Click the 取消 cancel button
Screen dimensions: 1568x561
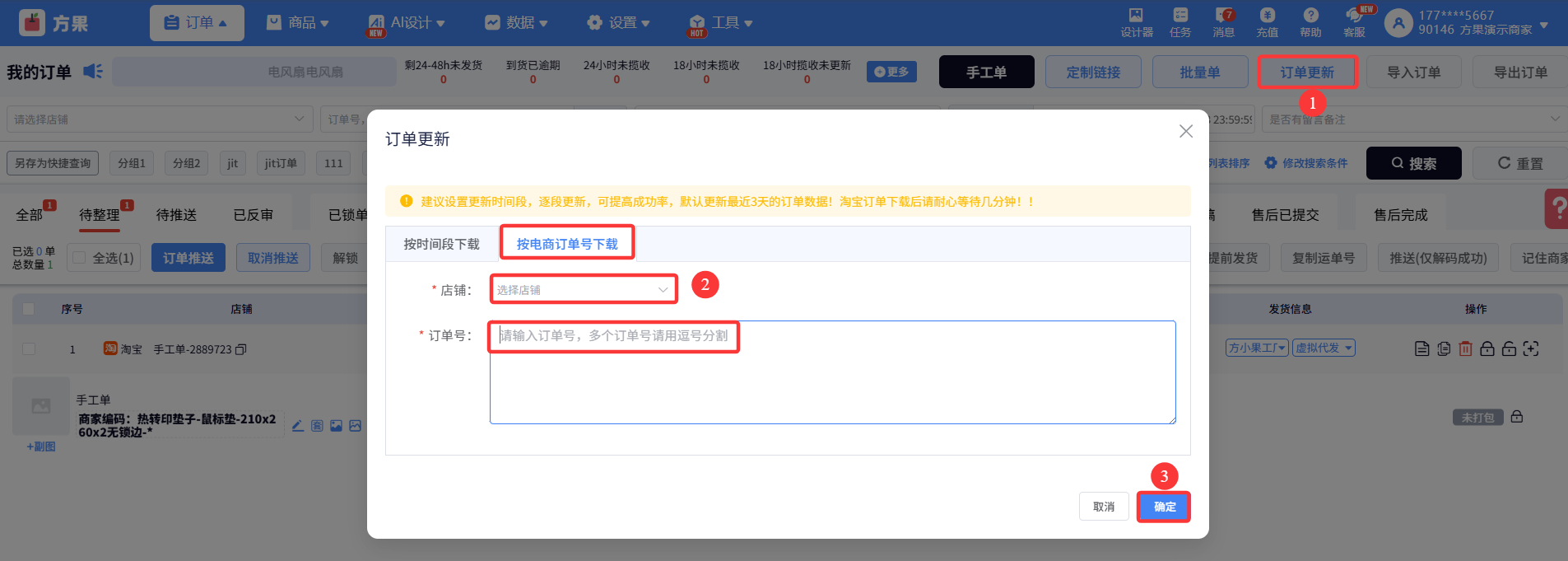tap(1104, 507)
